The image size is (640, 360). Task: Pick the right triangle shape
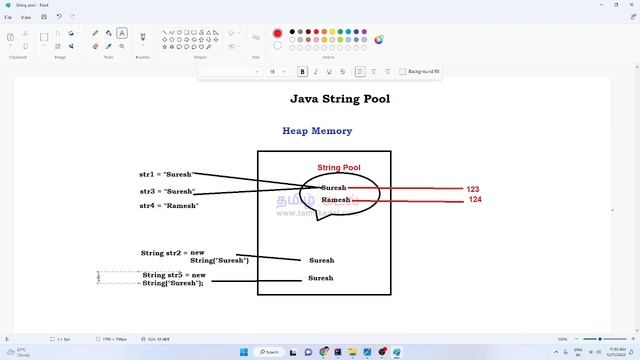[216, 32]
